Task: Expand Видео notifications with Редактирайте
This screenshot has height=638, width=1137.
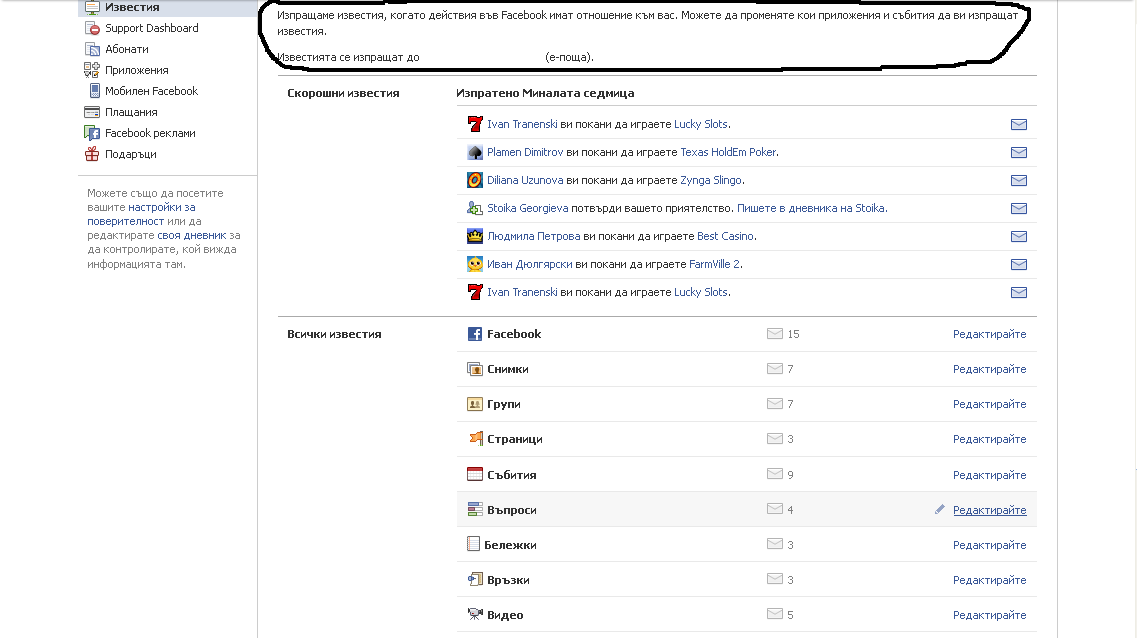Action: click(x=989, y=616)
